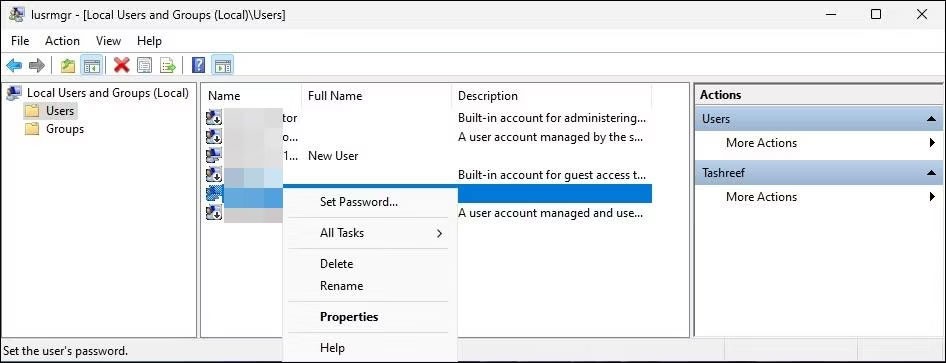Select Users node in the console tree
The height and width of the screenshot is (363, 946).
60,111
